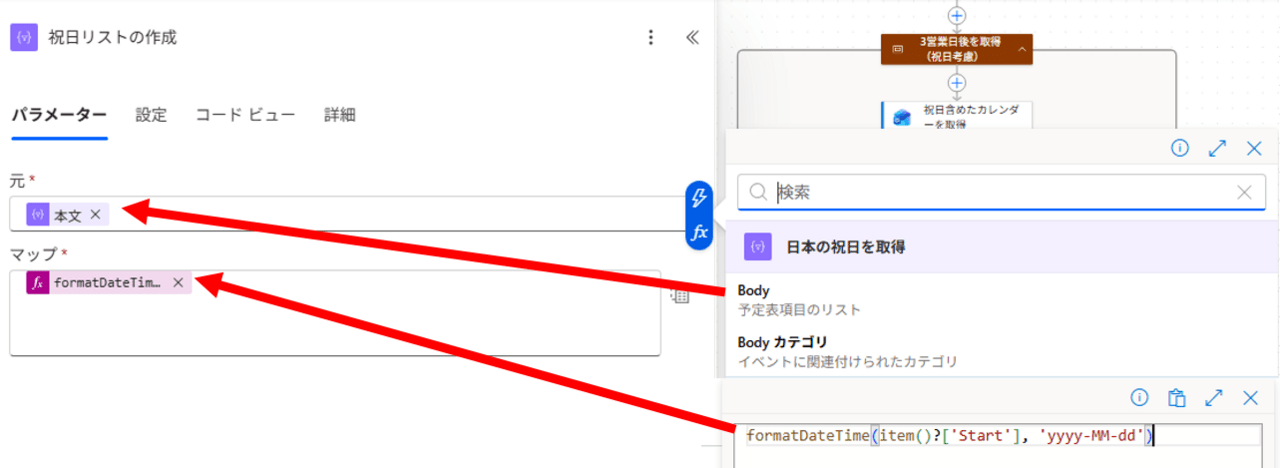Open the コード ビュー tab

(245, 115)
